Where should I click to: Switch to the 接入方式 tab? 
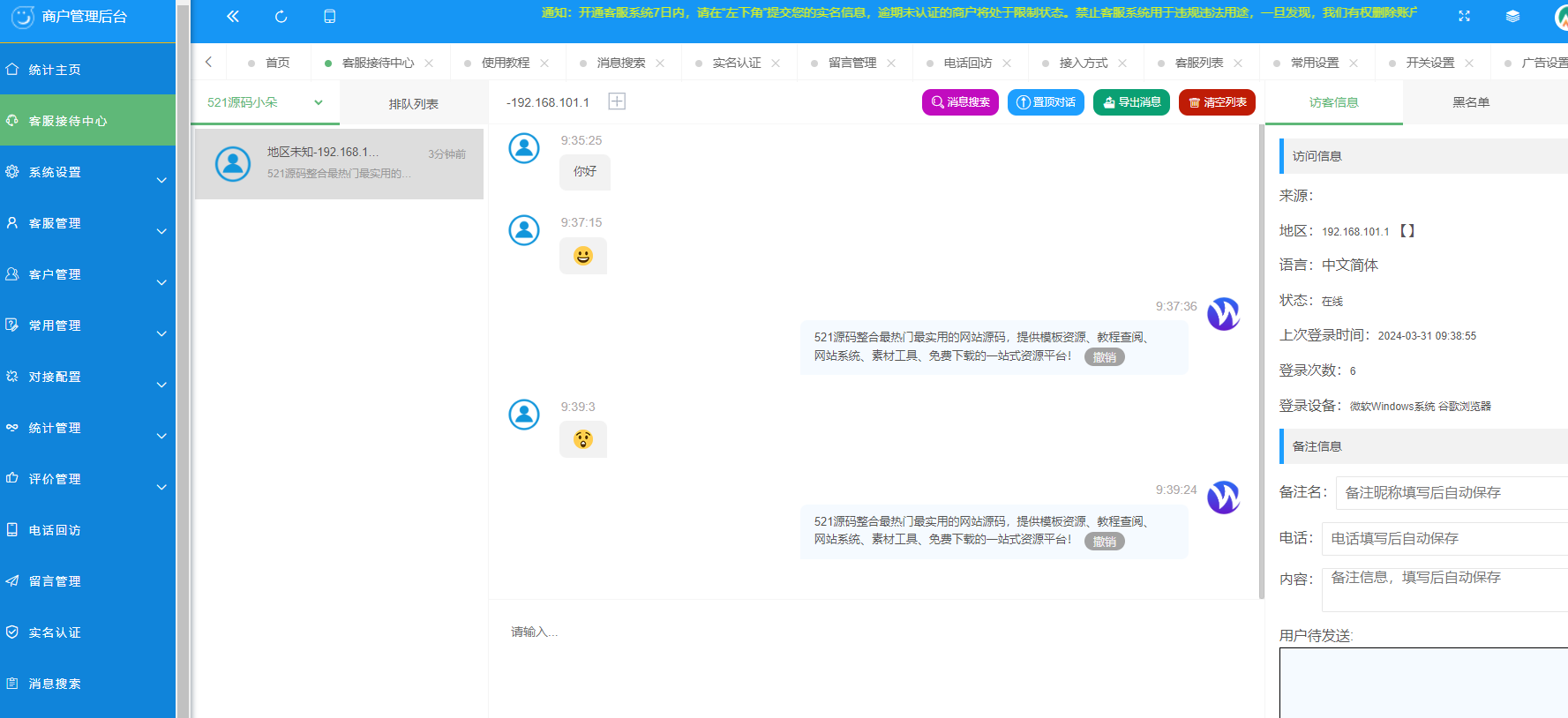pos(1084,63)
